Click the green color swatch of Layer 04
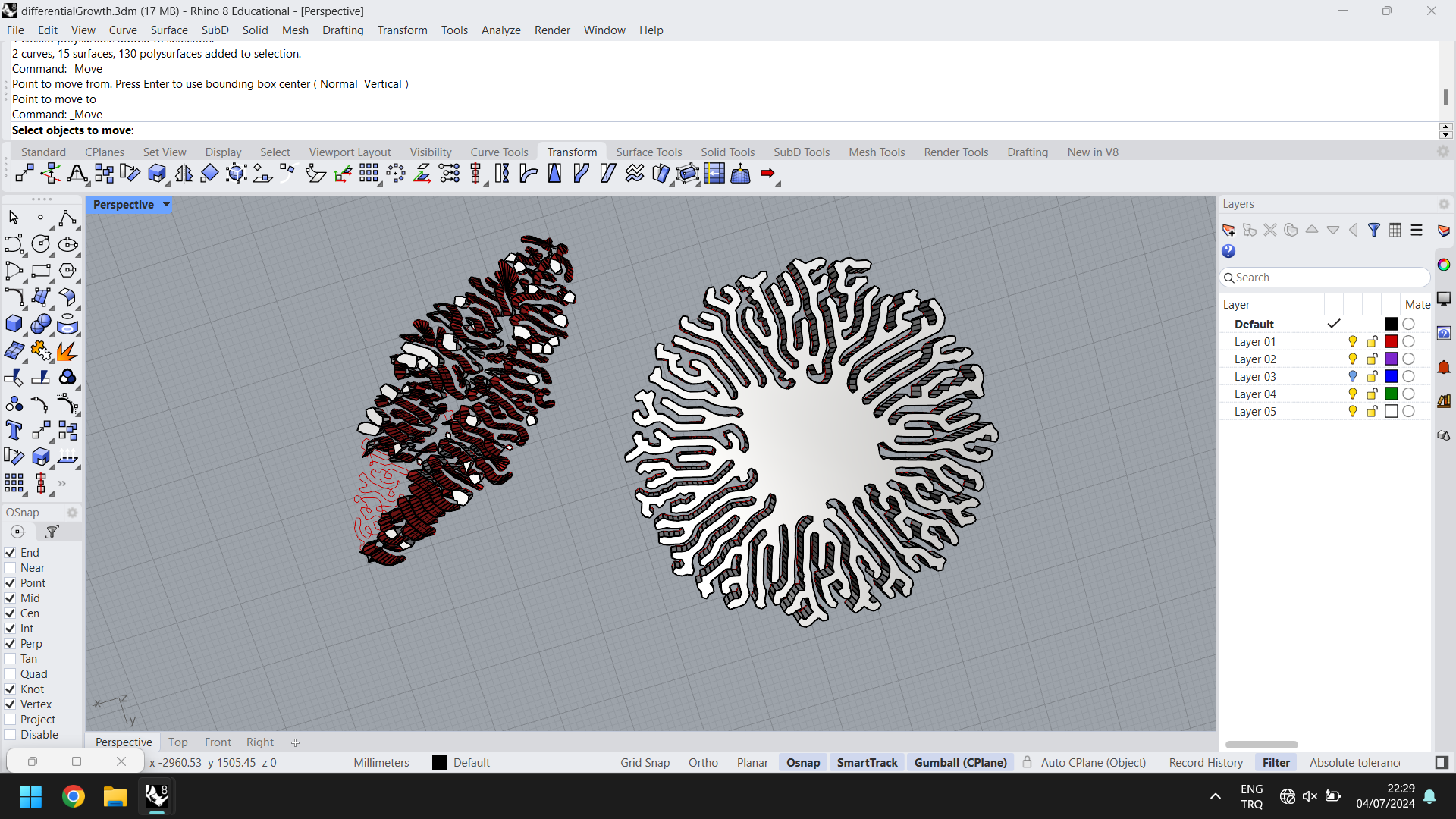This screenshot has width=1456, height=819. pyautogui.click(x=1391, y=394)
